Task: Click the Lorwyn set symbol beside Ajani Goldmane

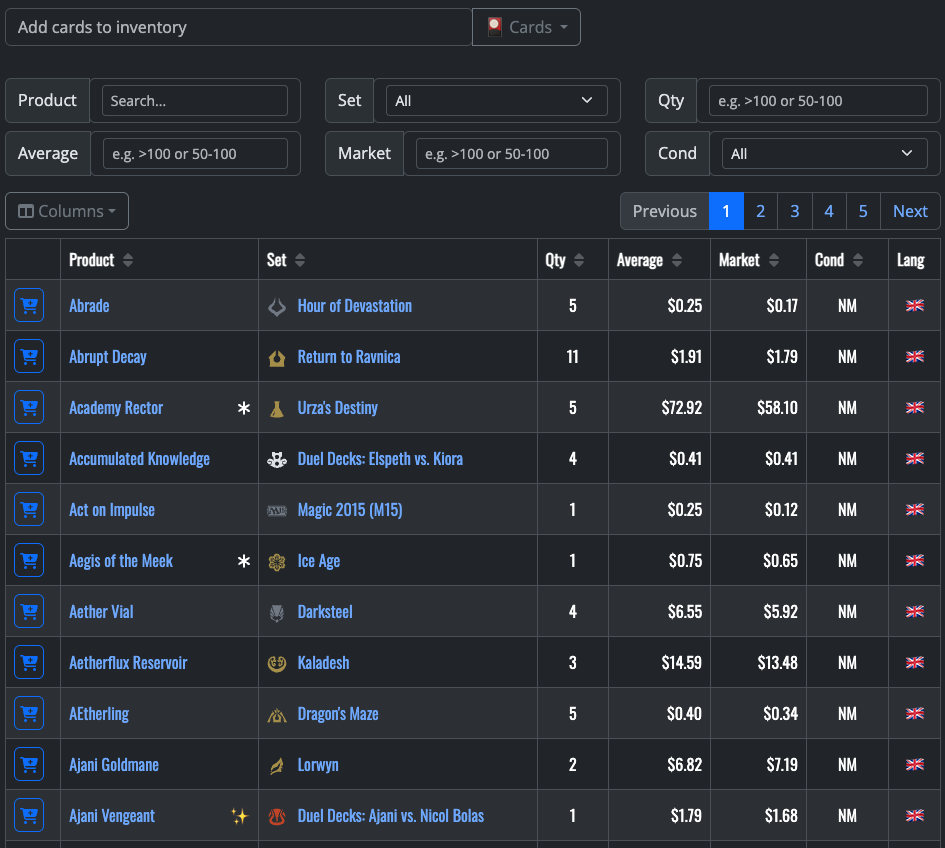Action: (x=277, y=764)
